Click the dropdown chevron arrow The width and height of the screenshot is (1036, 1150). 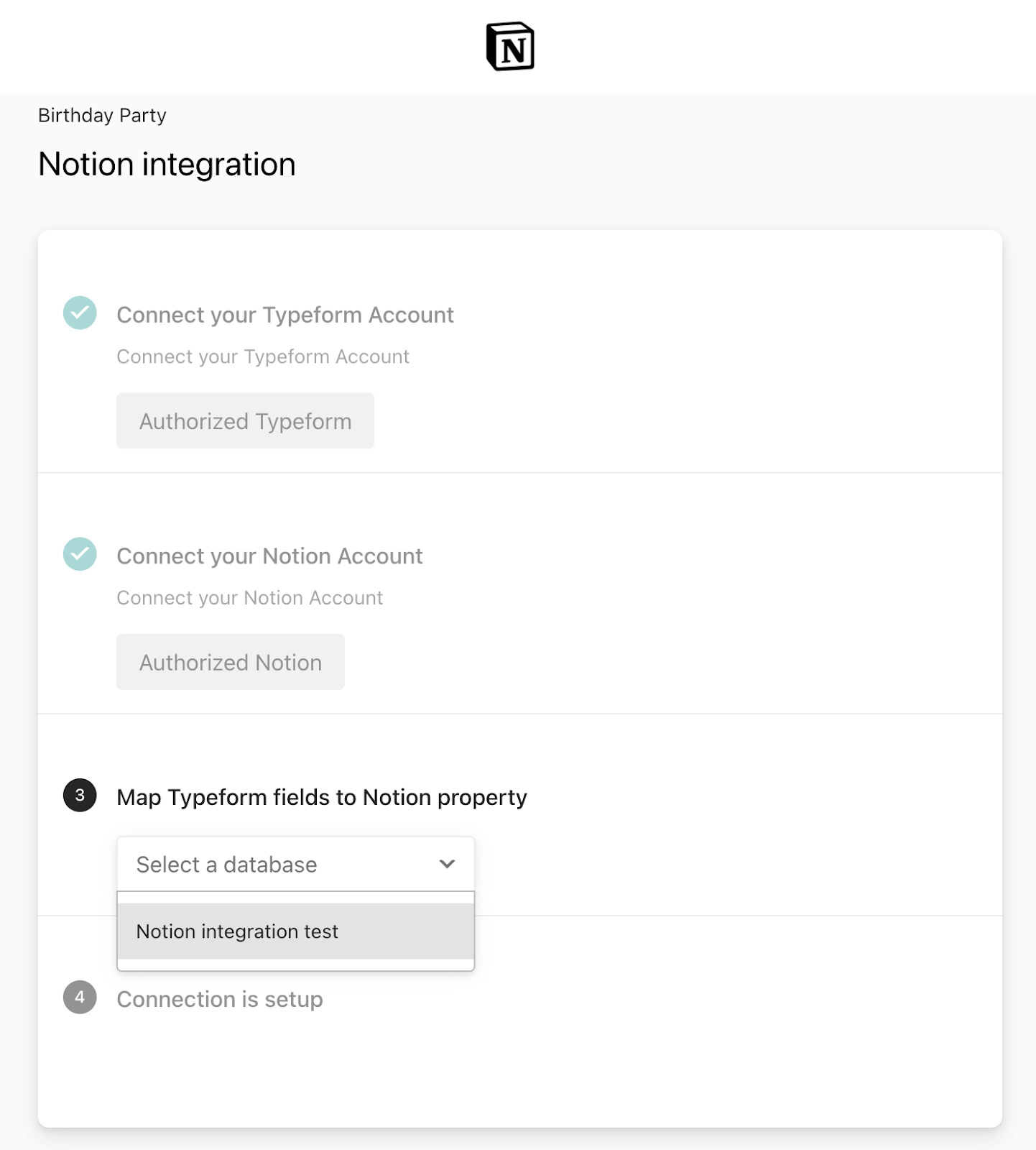point(447,864)
